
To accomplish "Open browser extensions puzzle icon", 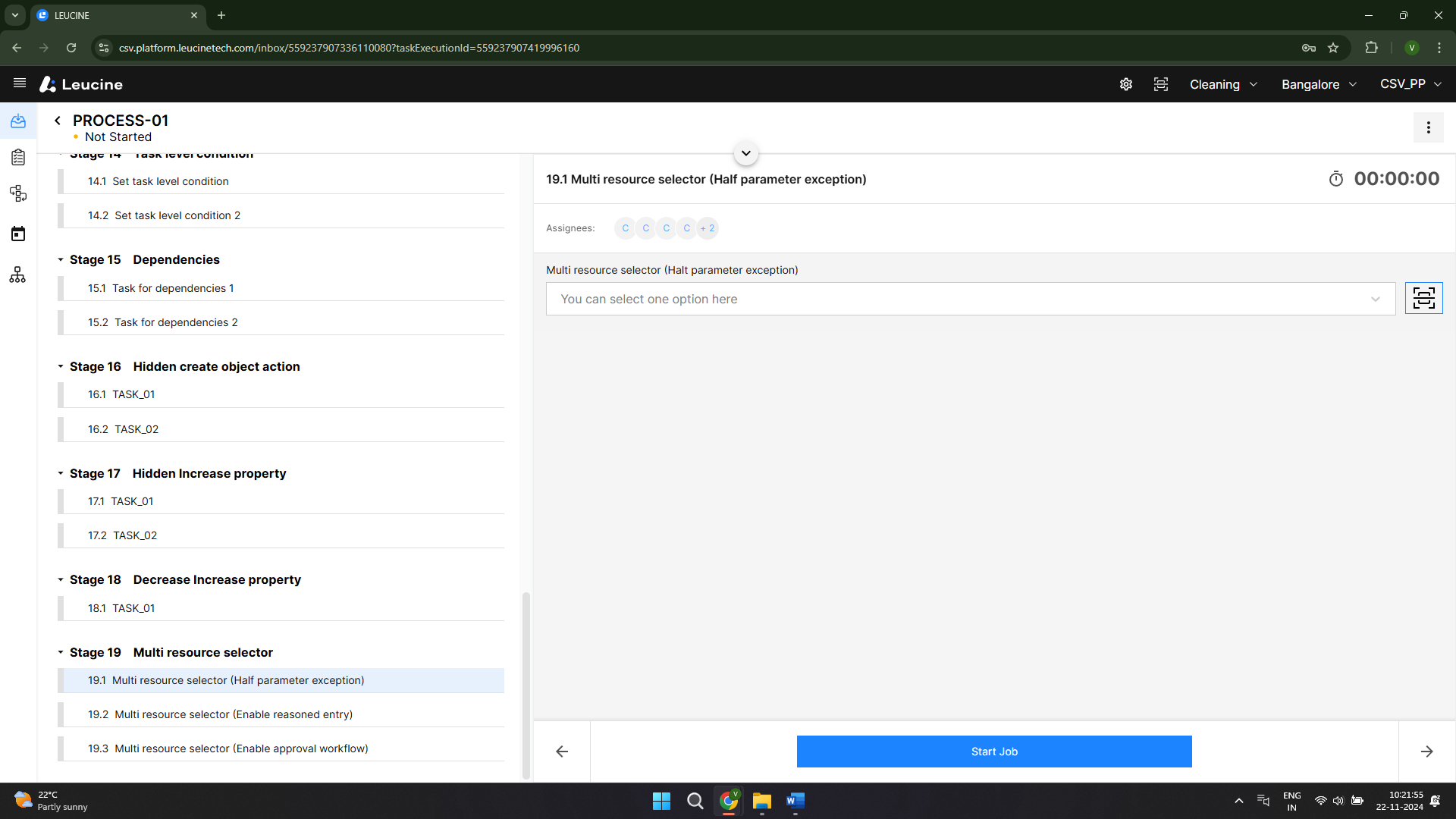I will pyautogui.click(x=1371, y=48).
